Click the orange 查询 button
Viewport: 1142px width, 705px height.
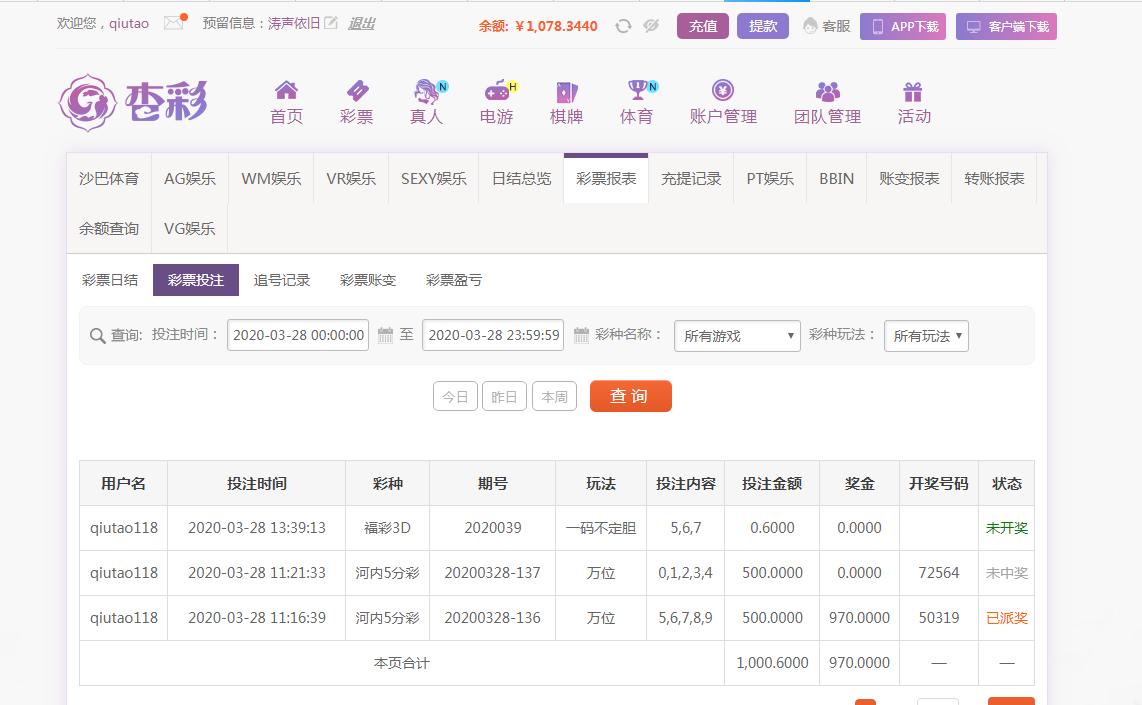[x=630, y=396]
